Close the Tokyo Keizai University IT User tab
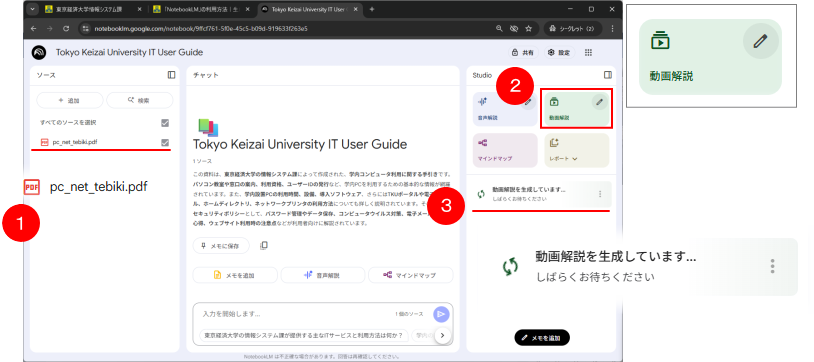The height and width of the screenshot is (362, 814). pyautogui.click(x=355, y=9)
